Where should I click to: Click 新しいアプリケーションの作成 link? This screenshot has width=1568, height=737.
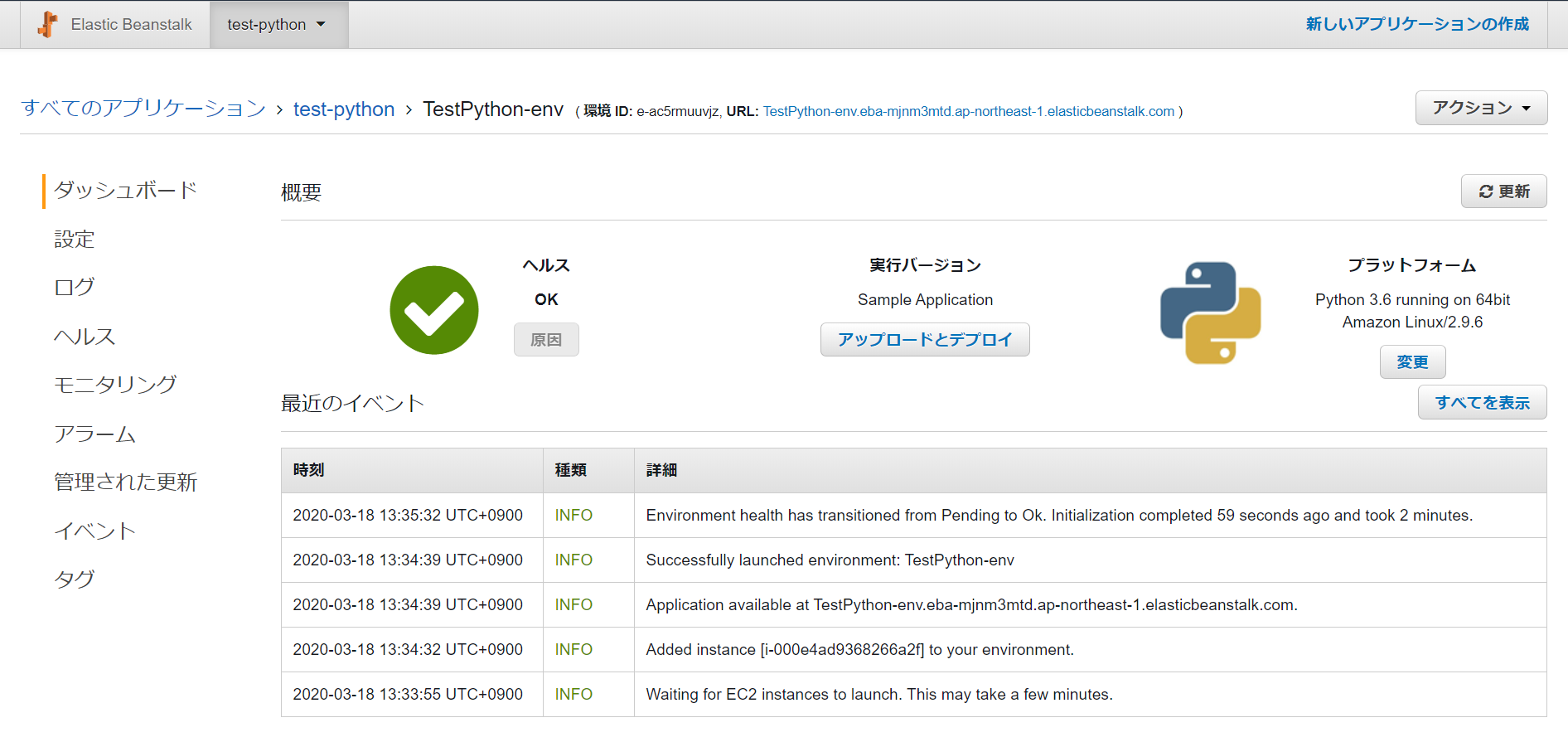point(1417,24)
